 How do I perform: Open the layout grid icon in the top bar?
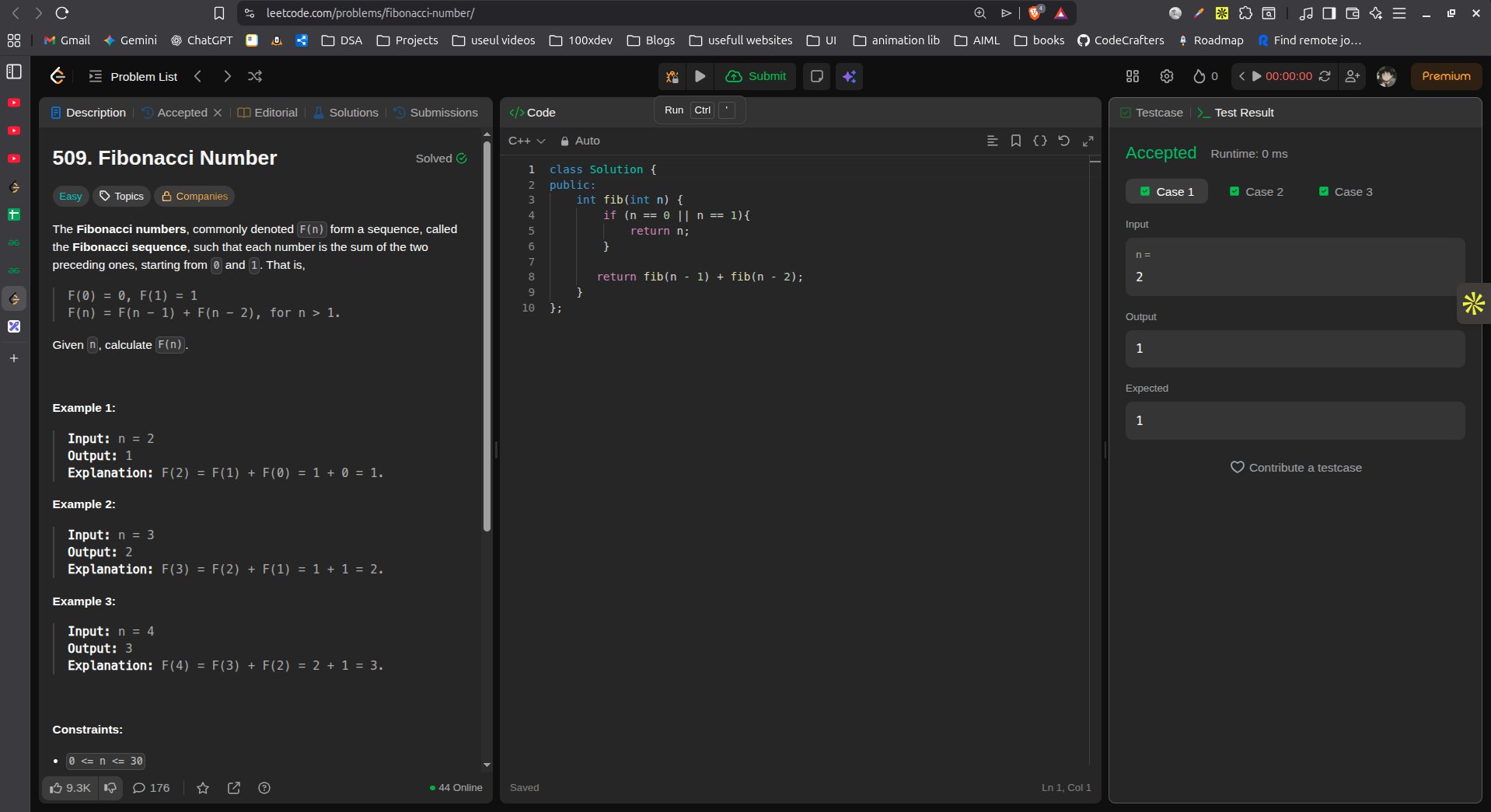tap(1132, 76)
